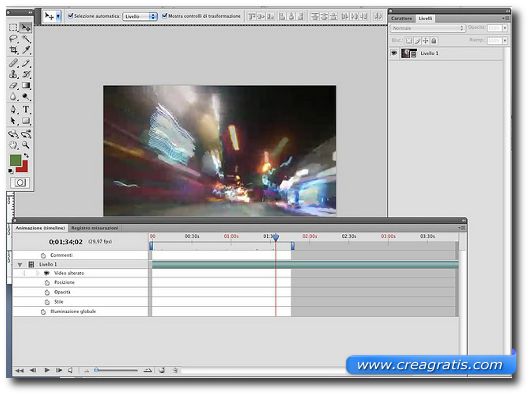Reset default foreground and background colors
This screenshot has width=530, height=396.
(11, 171)
